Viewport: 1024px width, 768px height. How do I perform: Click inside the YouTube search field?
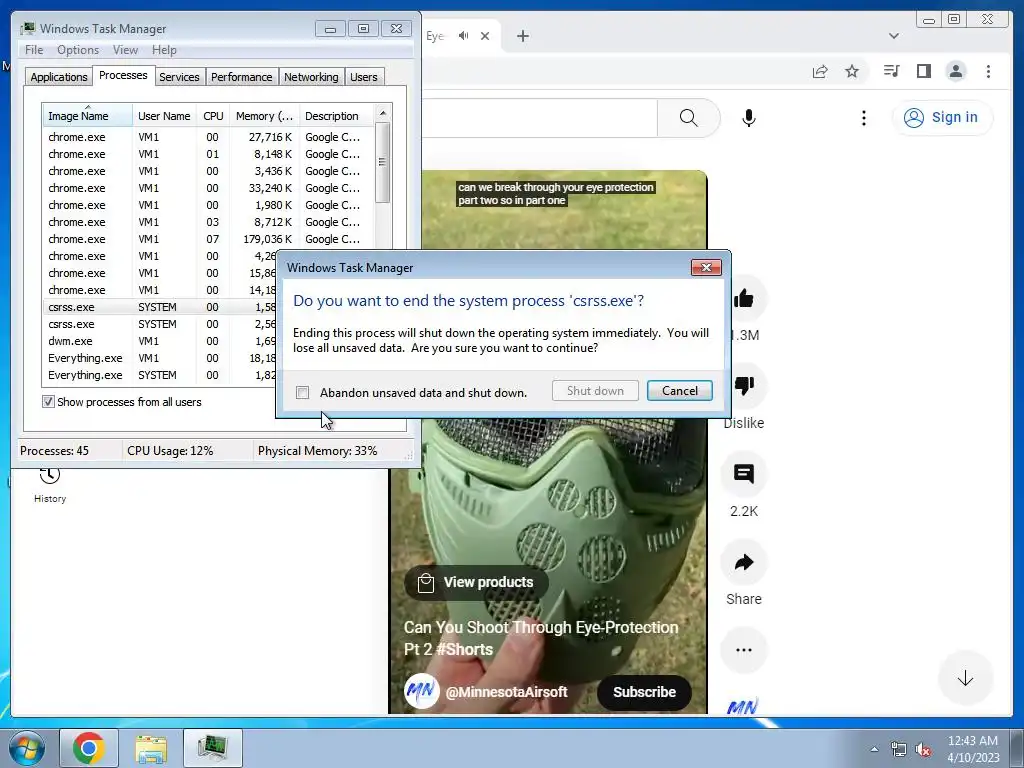click(x=539, y=118)
